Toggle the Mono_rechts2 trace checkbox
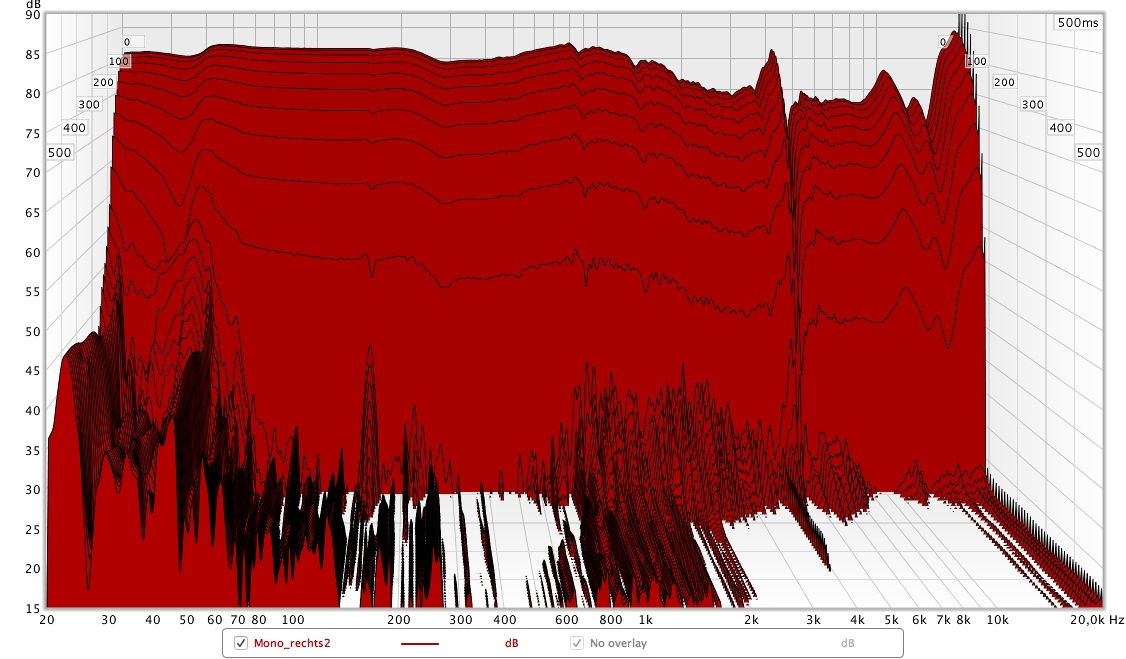This screenshot has height=659, width=1126. 240,643
